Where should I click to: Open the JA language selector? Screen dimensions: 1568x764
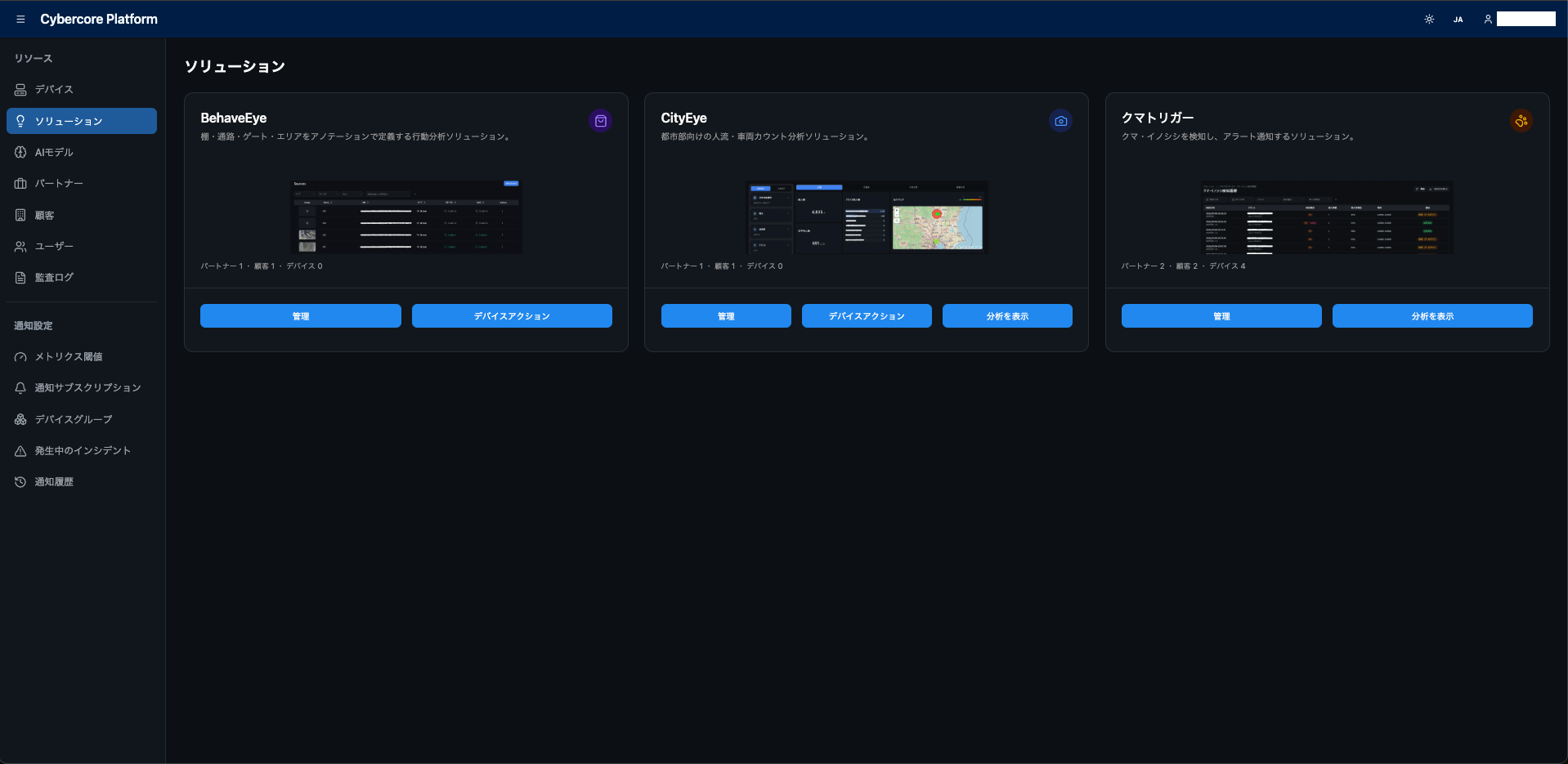pos(1458,19)
